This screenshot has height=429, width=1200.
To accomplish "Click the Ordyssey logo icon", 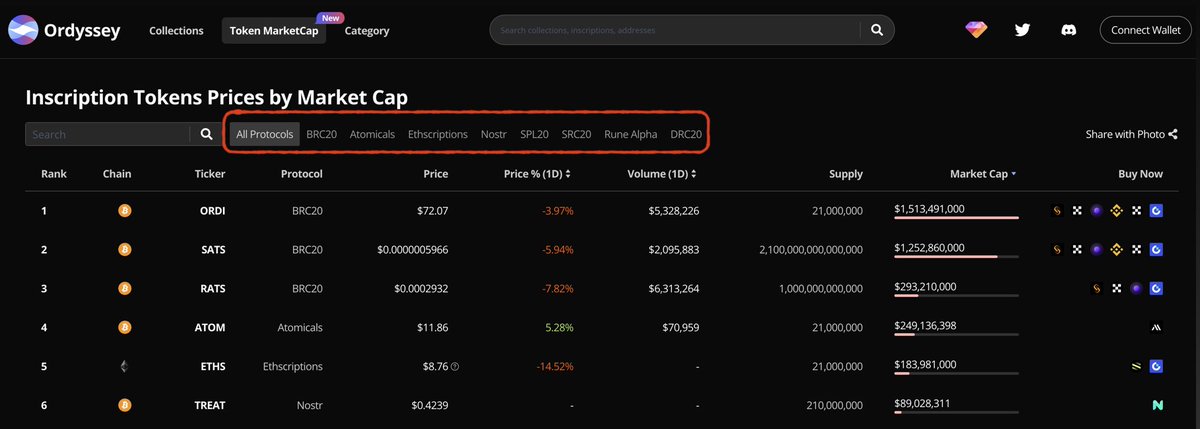I will [x=22, y=30].
